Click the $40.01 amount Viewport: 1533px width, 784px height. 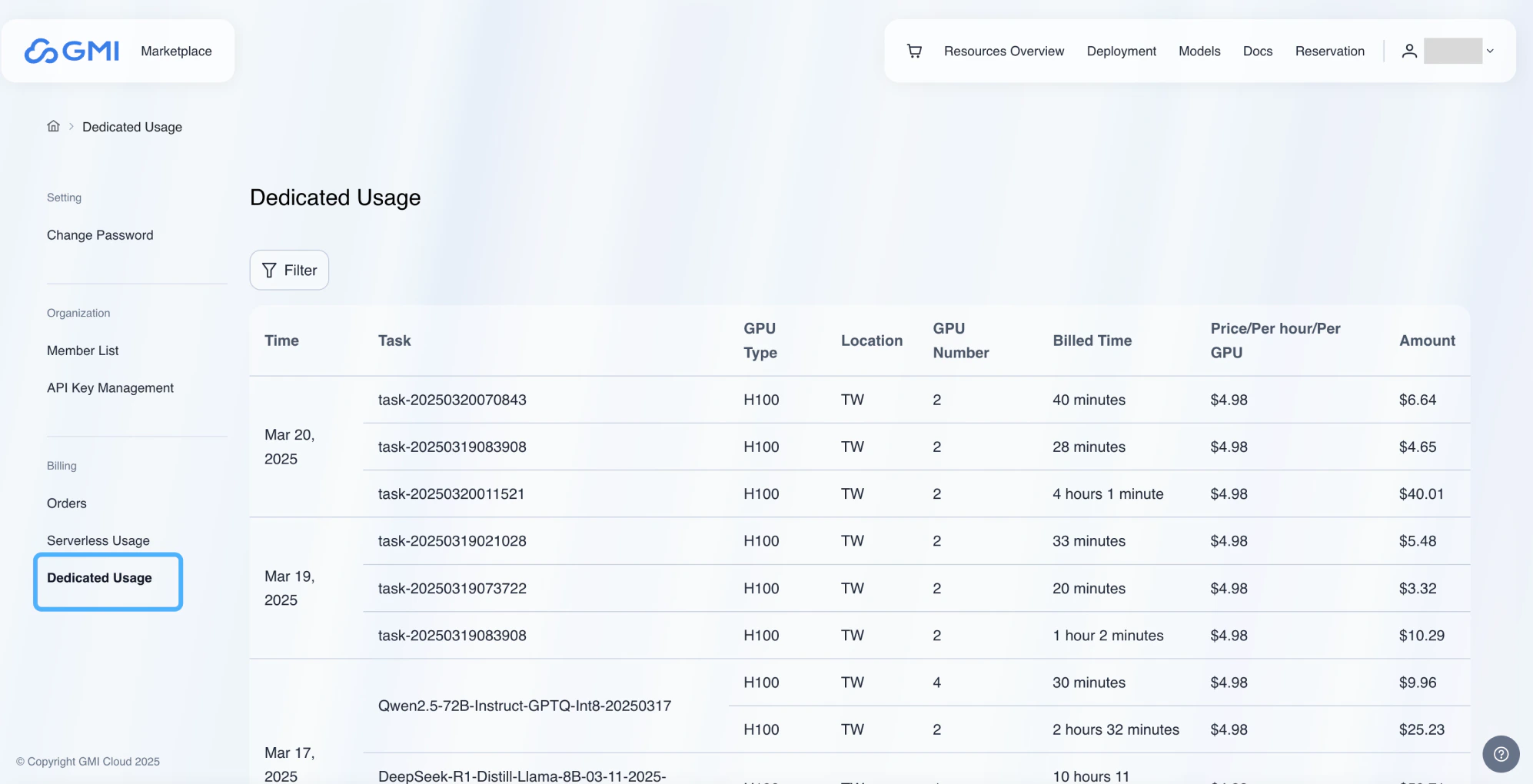1421,493
